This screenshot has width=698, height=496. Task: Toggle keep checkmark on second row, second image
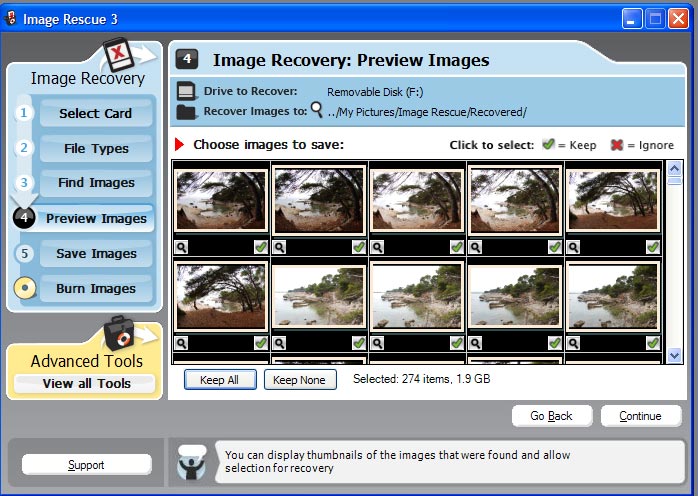click(x=359, y=343)
